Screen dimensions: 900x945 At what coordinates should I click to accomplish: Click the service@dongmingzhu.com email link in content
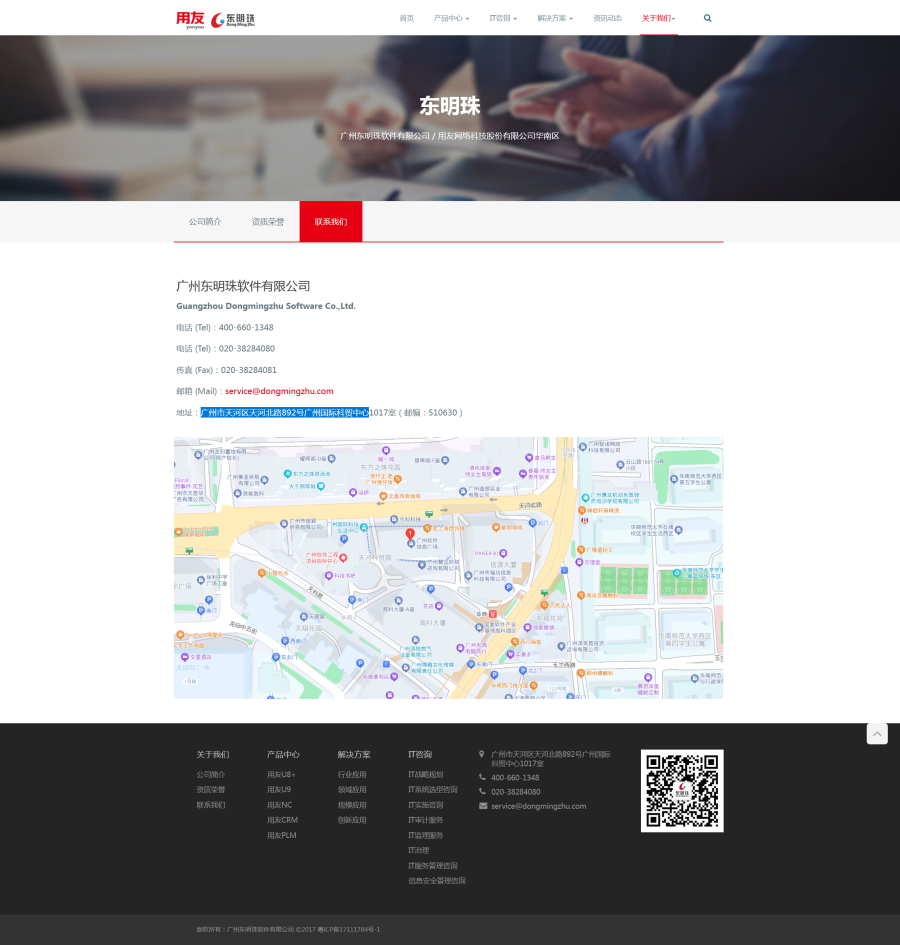(x=279, y=391)
